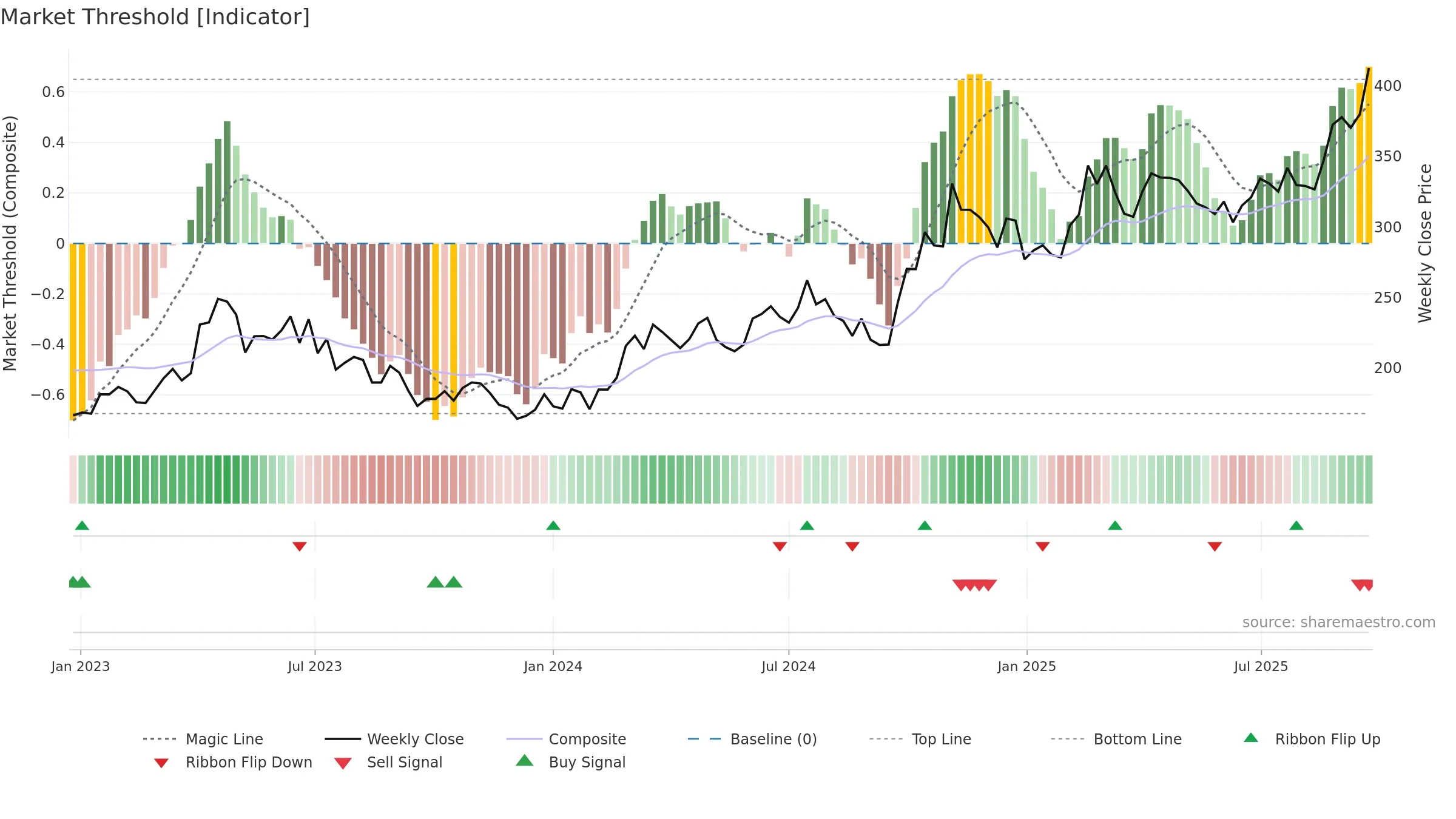Click the Jul 2024 x-axis label
This screenshot has height=819, width=1456.
(789, 666)
